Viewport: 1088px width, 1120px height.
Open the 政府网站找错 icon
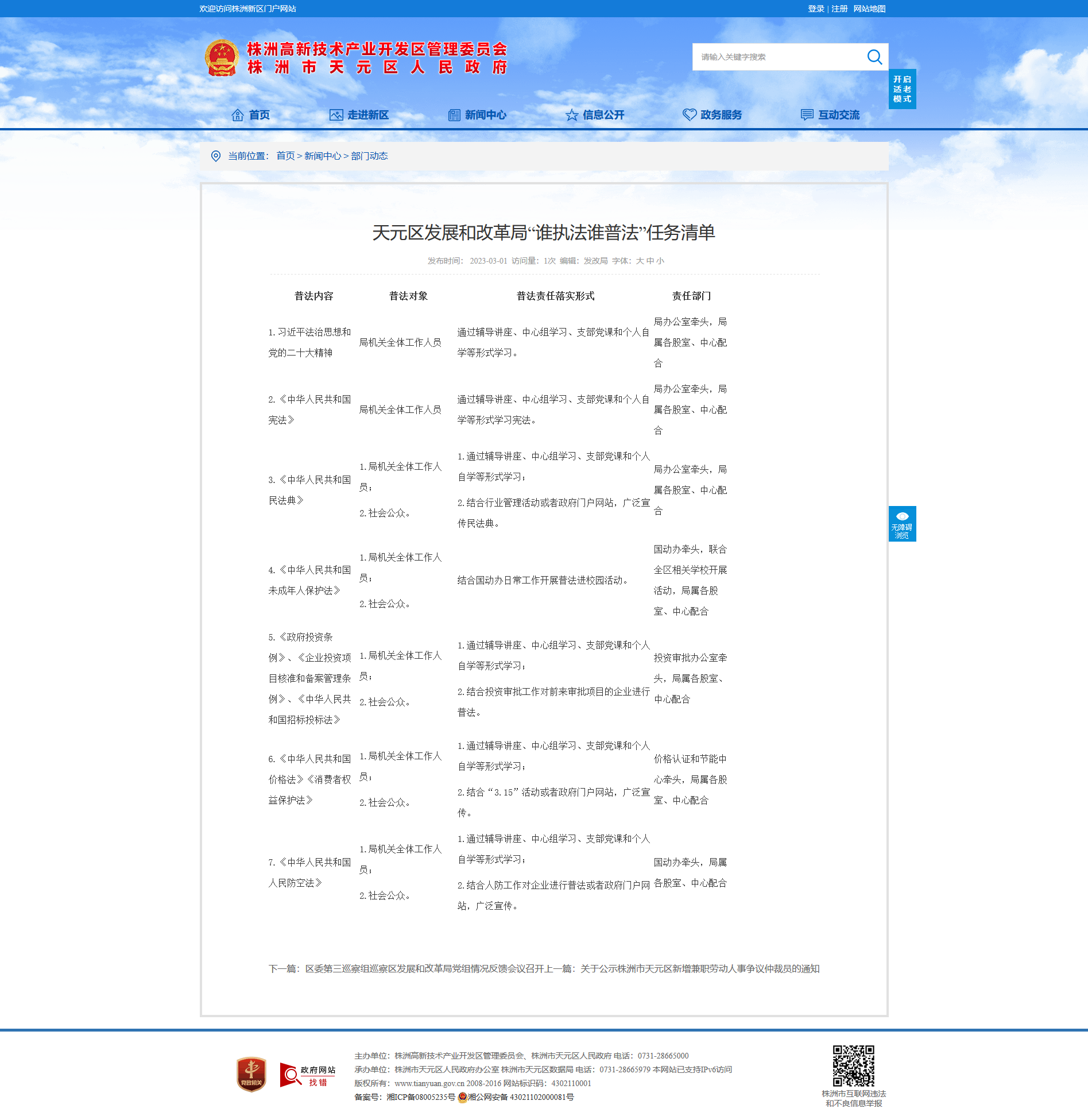308,1075
